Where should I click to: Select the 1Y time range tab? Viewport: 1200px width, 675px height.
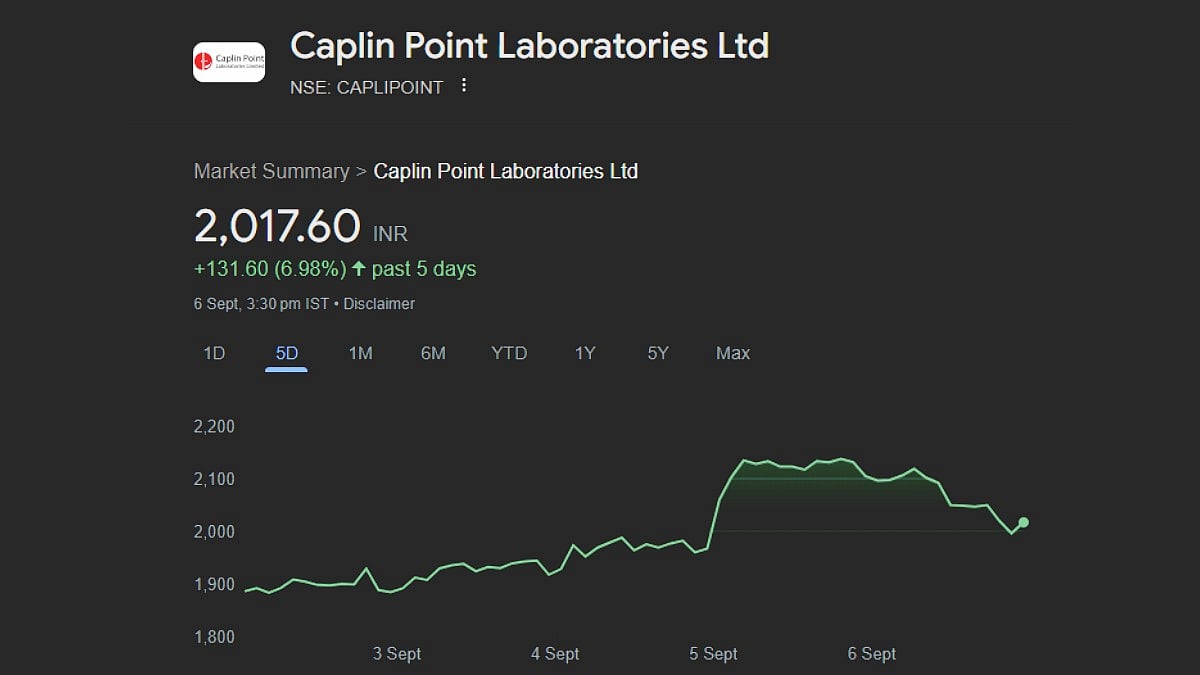click(x=585, y=353)
